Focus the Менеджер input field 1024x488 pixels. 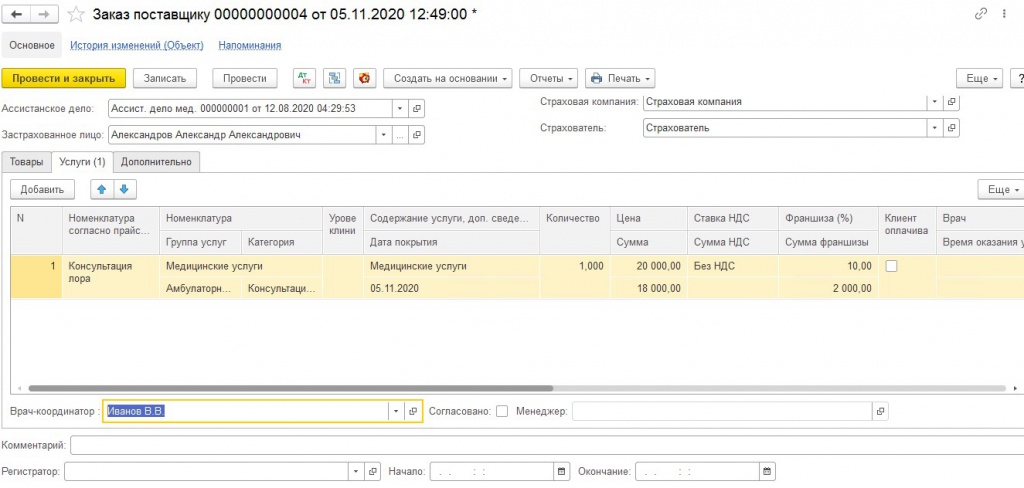[722, 412]
